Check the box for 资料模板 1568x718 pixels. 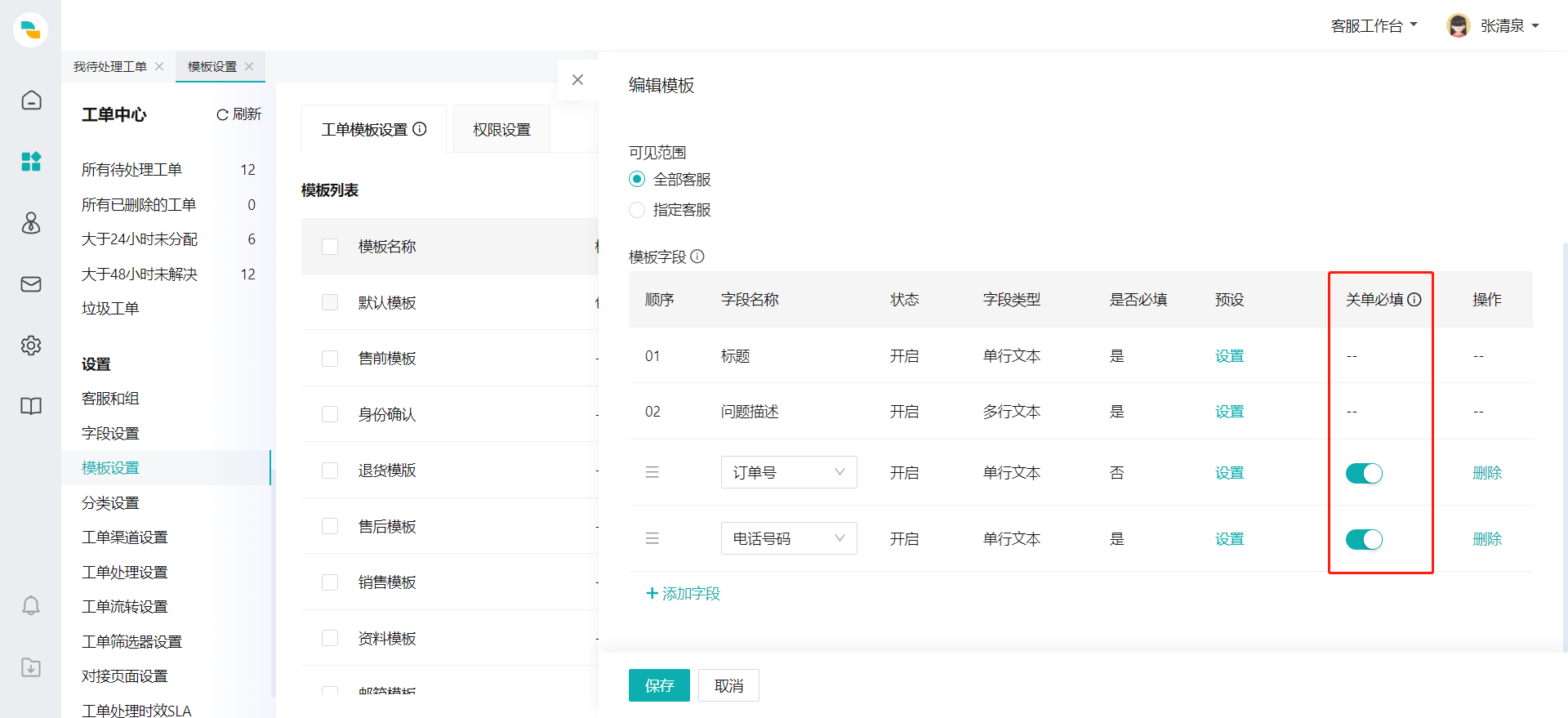point(330,638)
